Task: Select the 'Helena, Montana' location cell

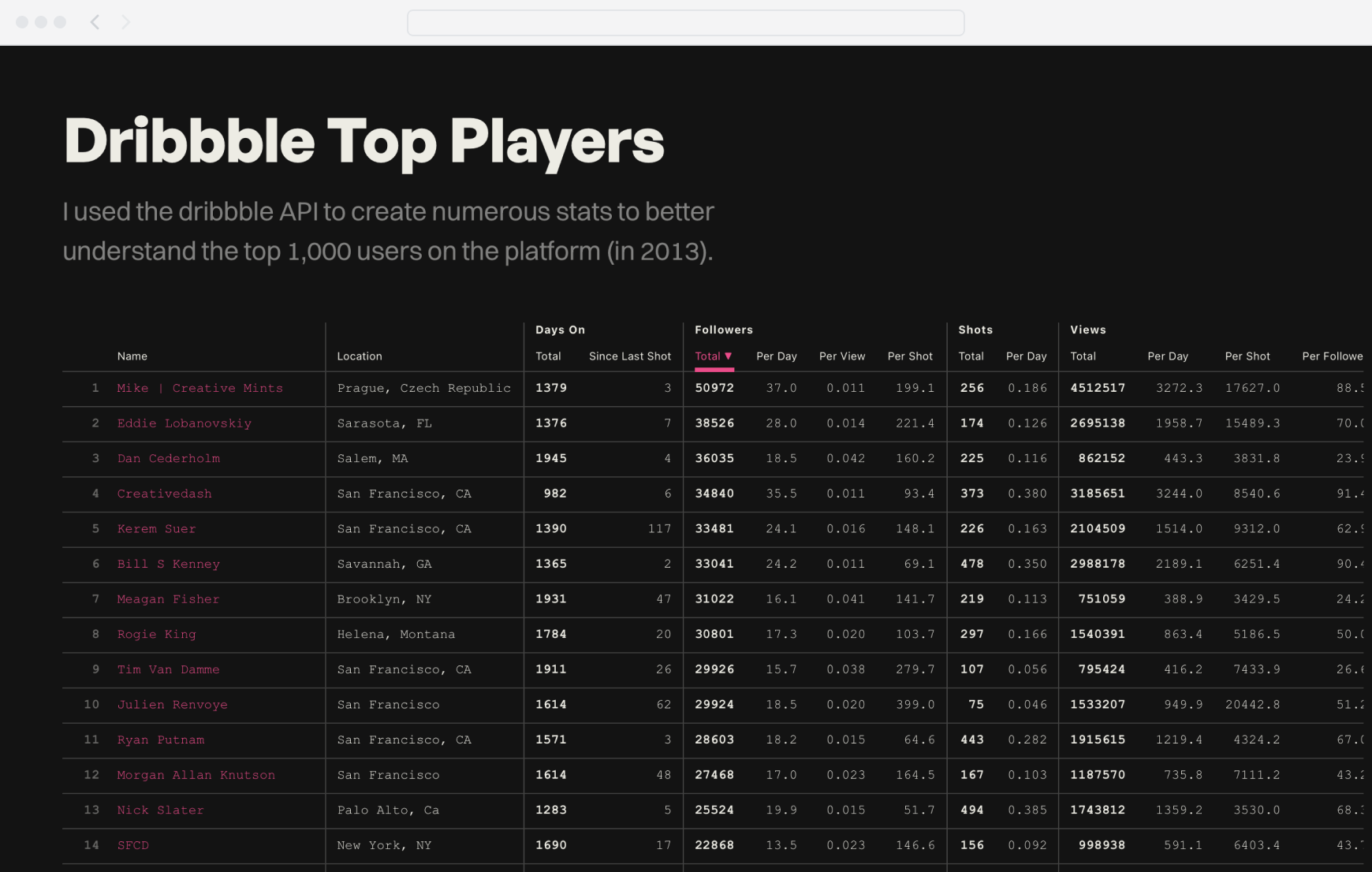Action: [x=396, y=634]
